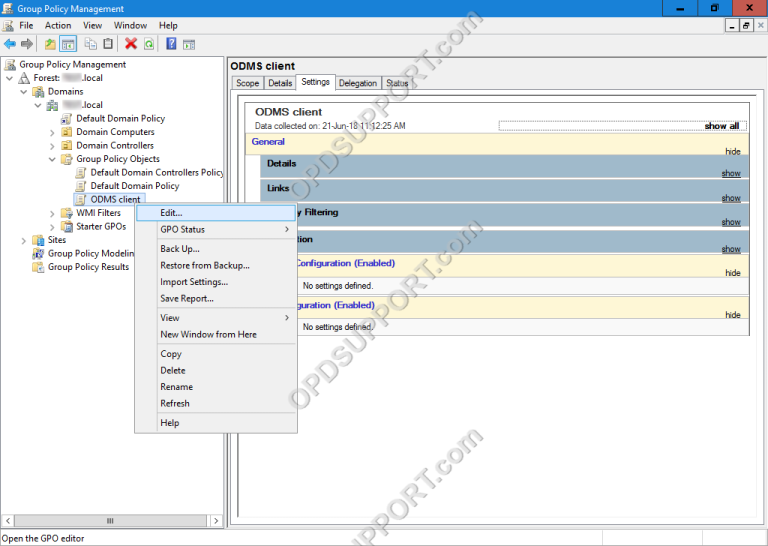Click the show all link
This screenshot has width=768, height=546.
pos(722,126)
